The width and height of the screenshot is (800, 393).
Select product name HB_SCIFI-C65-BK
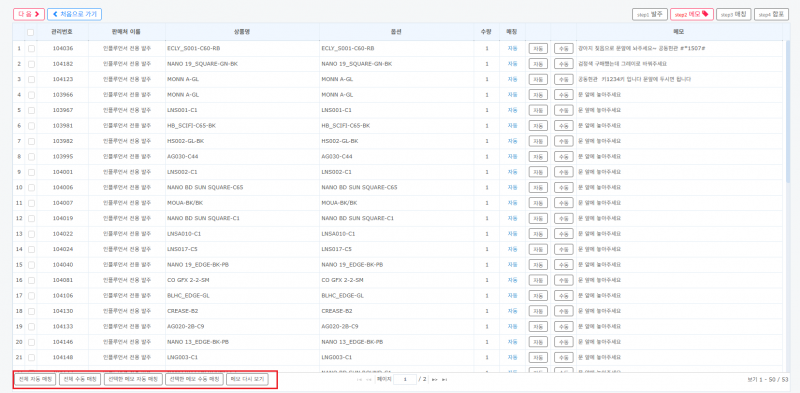191,126
